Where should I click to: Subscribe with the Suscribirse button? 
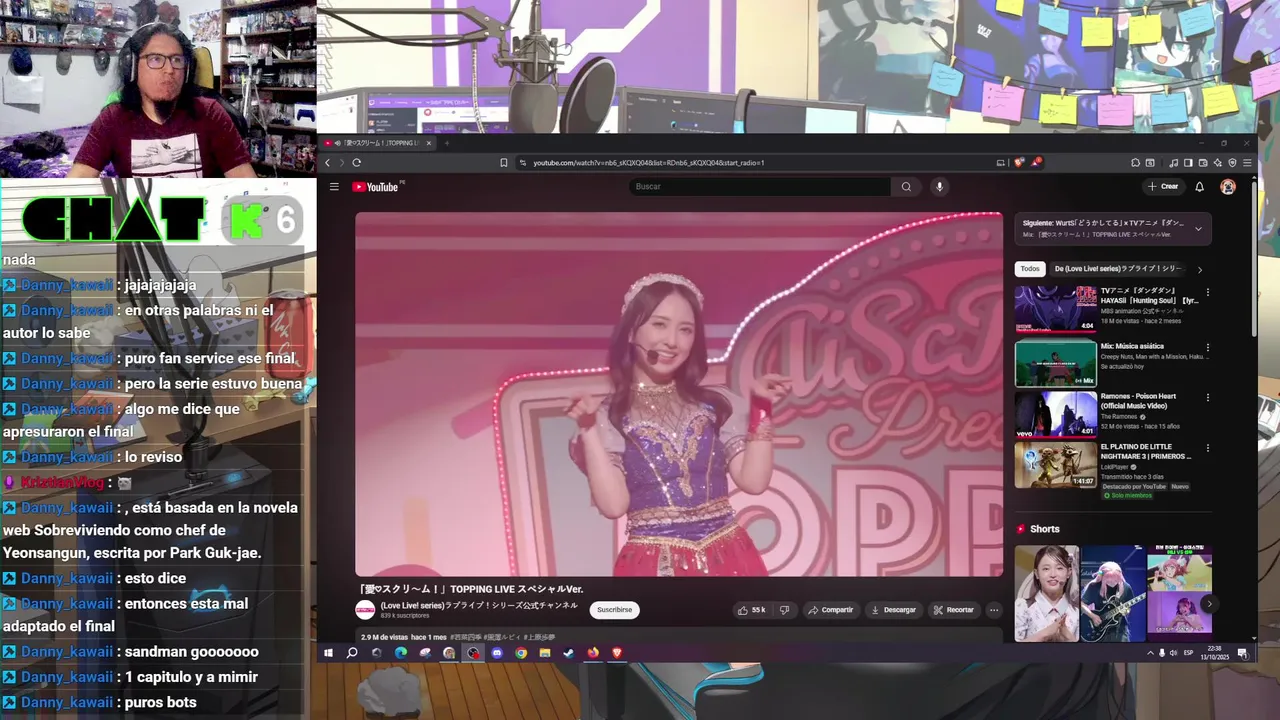click(614, 610)
